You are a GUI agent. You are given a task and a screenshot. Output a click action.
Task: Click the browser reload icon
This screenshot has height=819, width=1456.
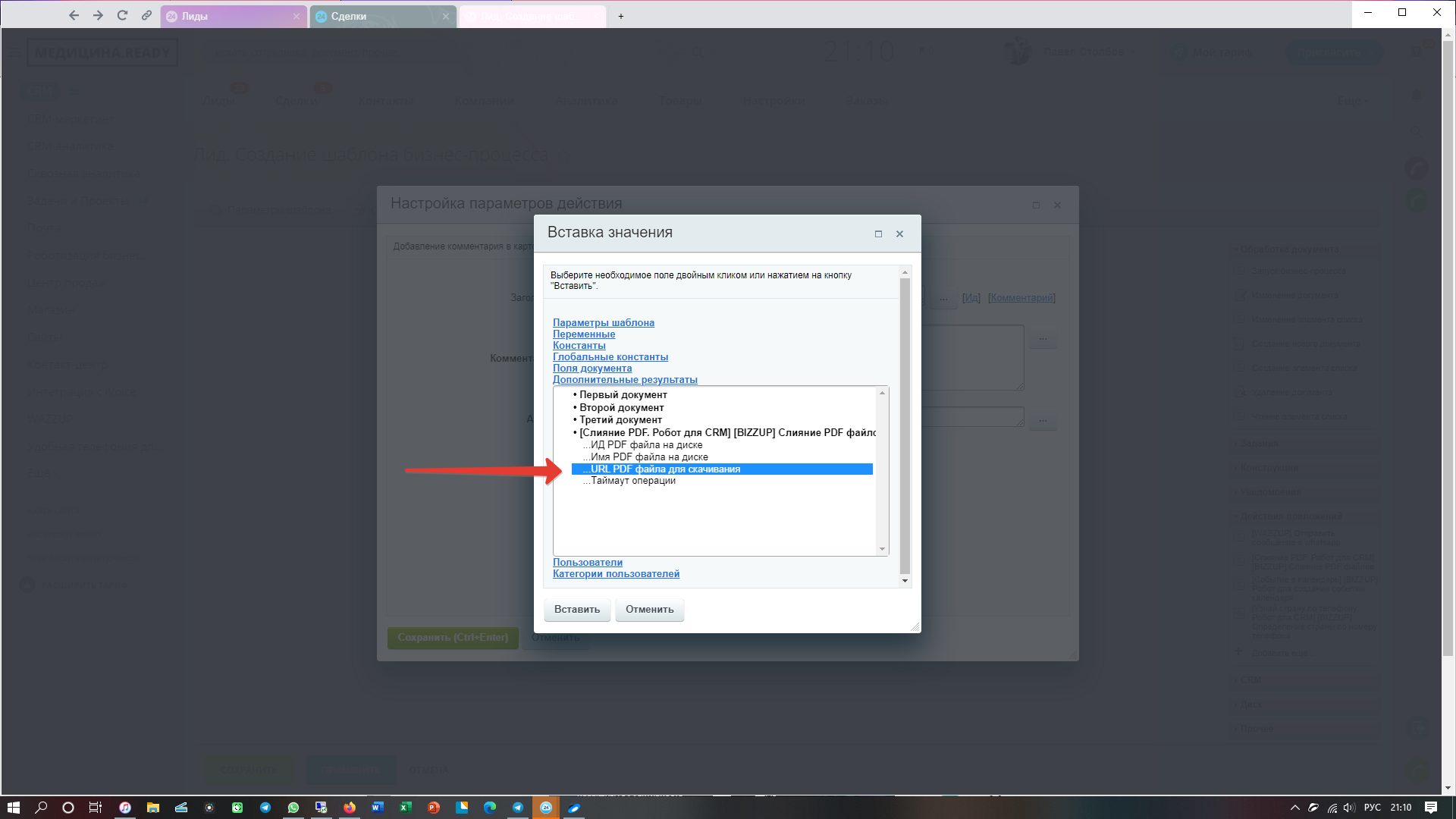coord(122,15)
